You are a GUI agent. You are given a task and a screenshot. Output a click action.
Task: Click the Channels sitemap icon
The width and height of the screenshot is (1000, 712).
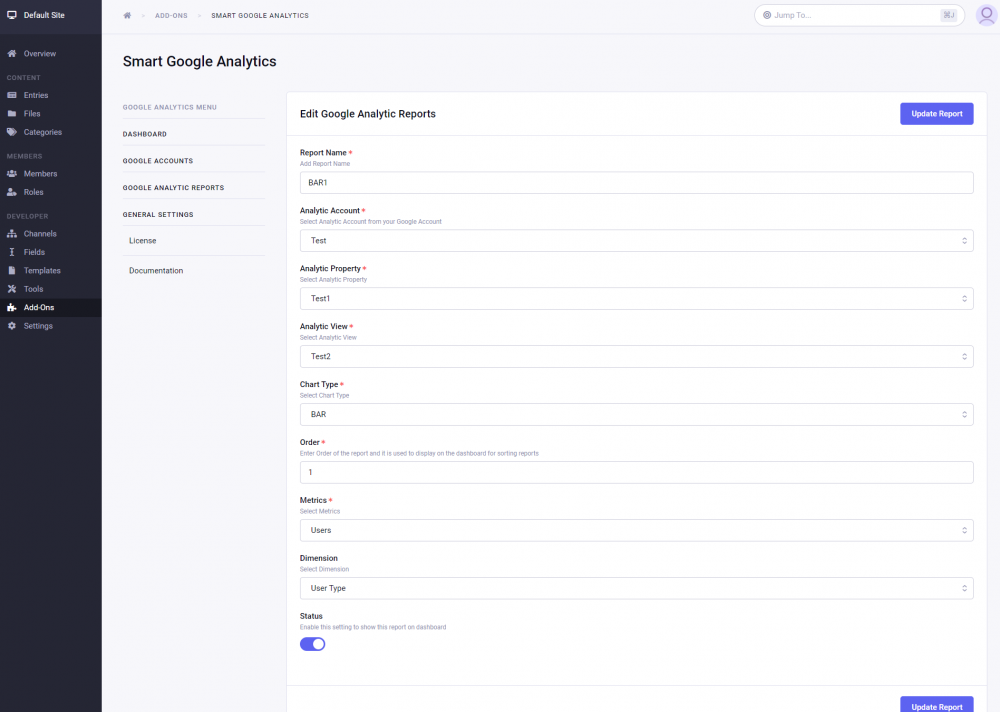point(12,234)
